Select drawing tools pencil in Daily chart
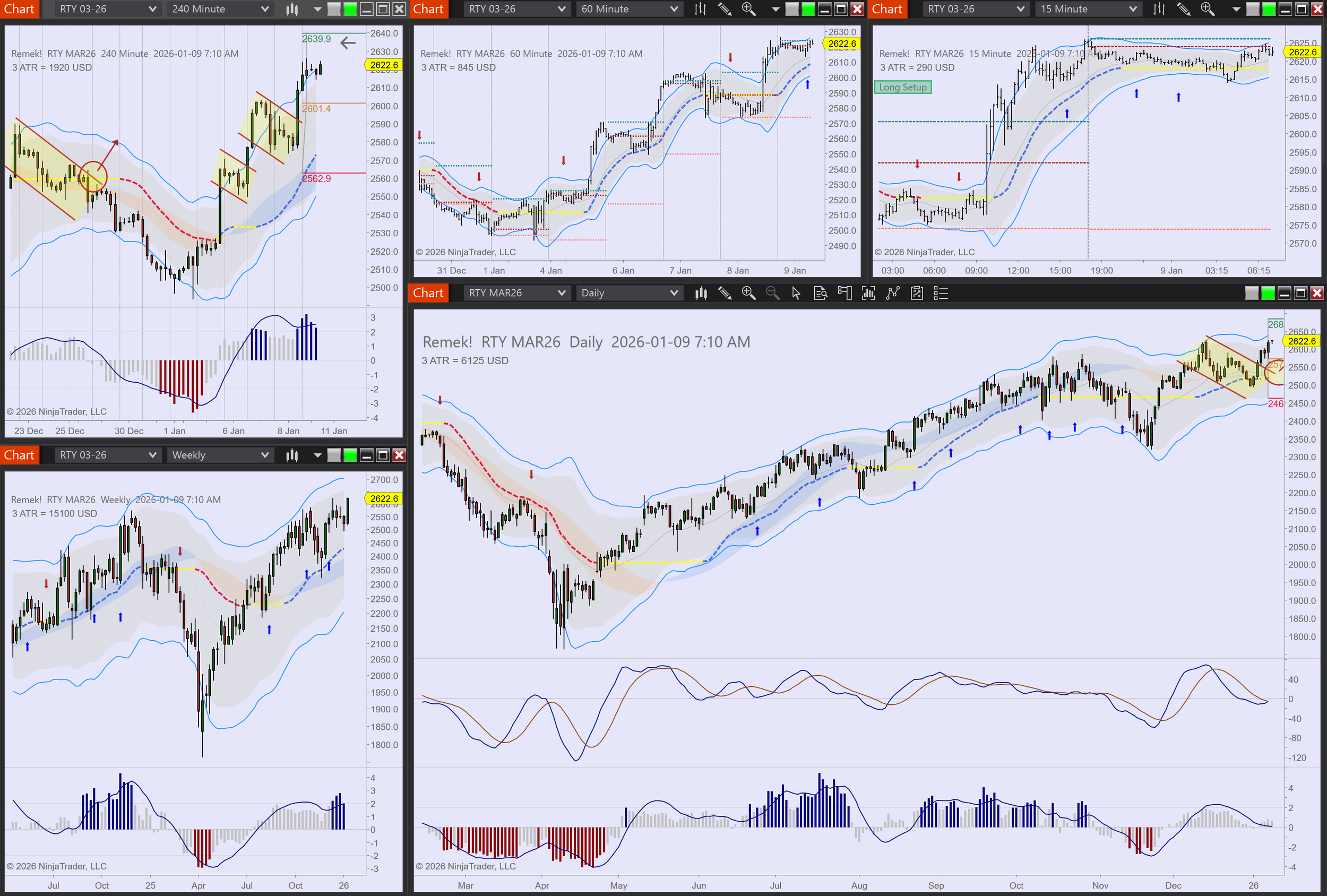This screenshot has width=1327, height=896. coord(725,293)
